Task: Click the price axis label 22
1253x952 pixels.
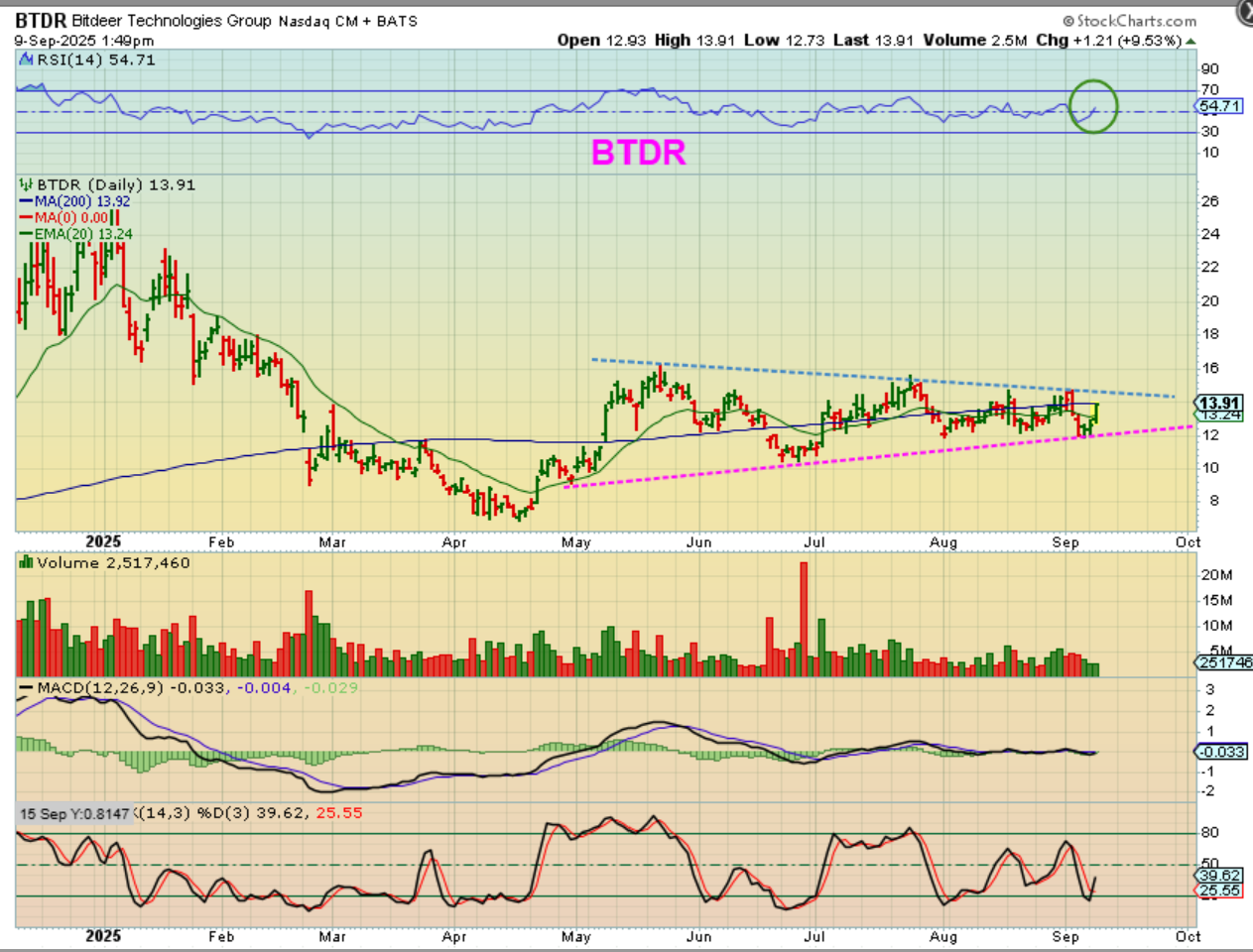Action: tap(1209, 268)
